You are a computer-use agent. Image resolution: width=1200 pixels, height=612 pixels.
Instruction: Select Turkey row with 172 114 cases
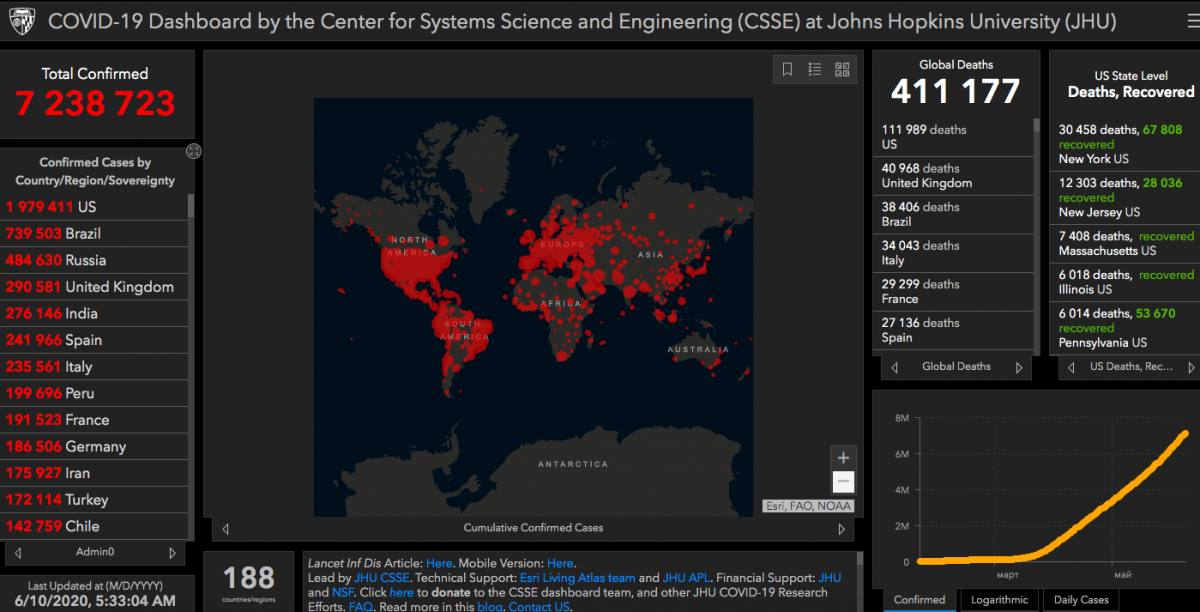point(94,500)
